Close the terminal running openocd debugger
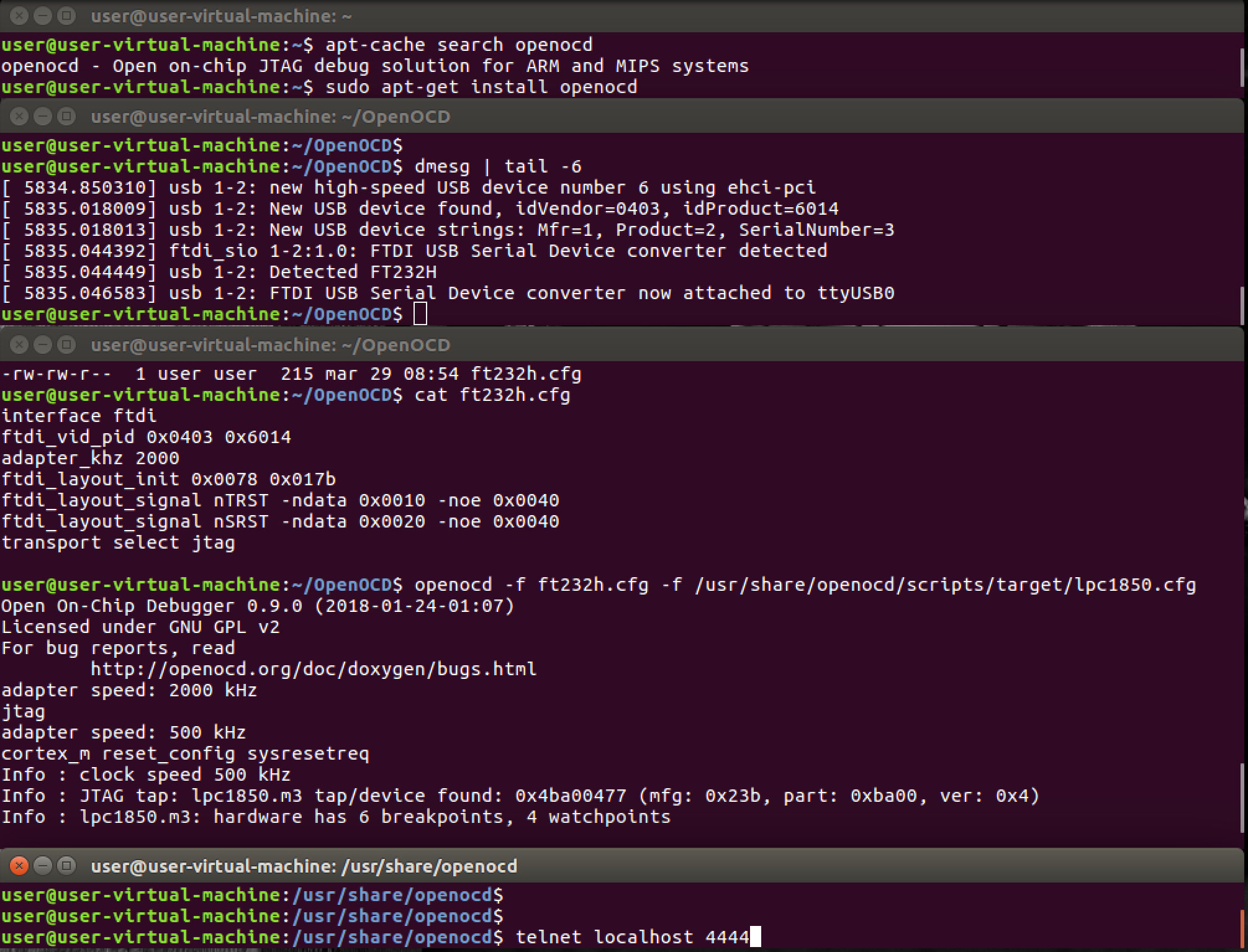 pos(19,344)
